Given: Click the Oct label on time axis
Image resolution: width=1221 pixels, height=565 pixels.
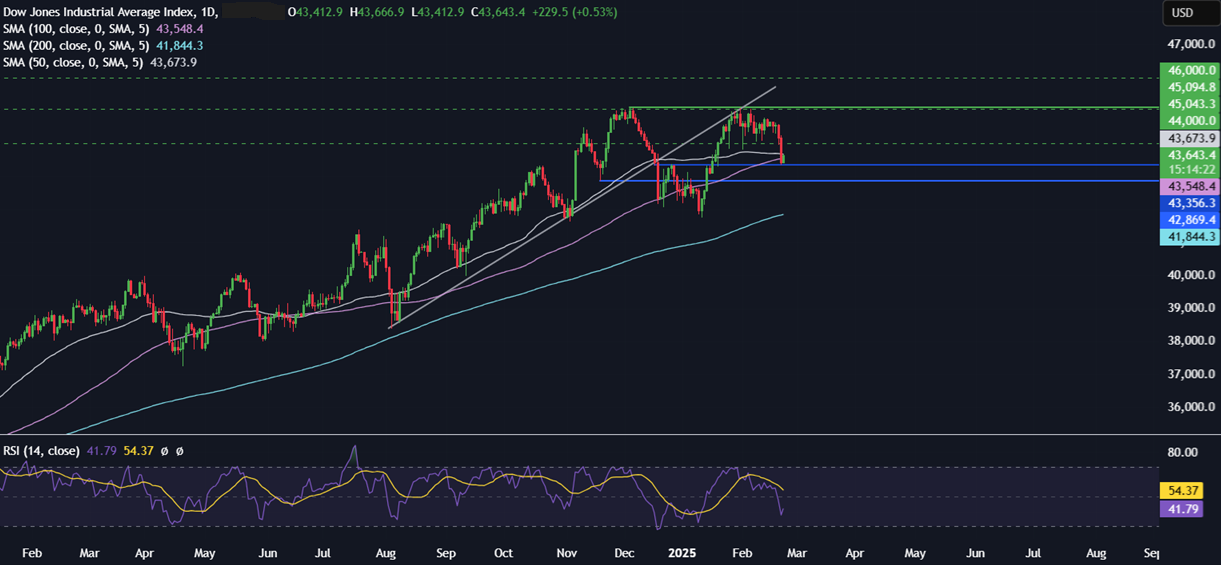Looking at the screenshot, I should [503, 552].
